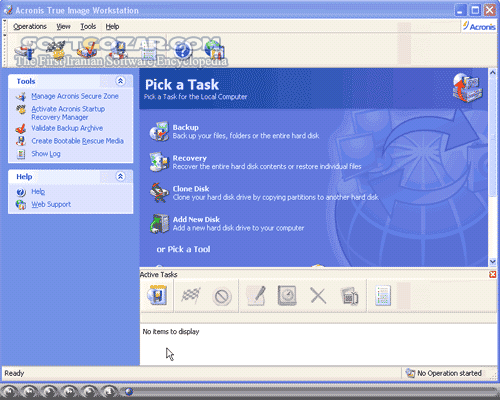
Task: Open the Operations menu
Action: (30, 27)
